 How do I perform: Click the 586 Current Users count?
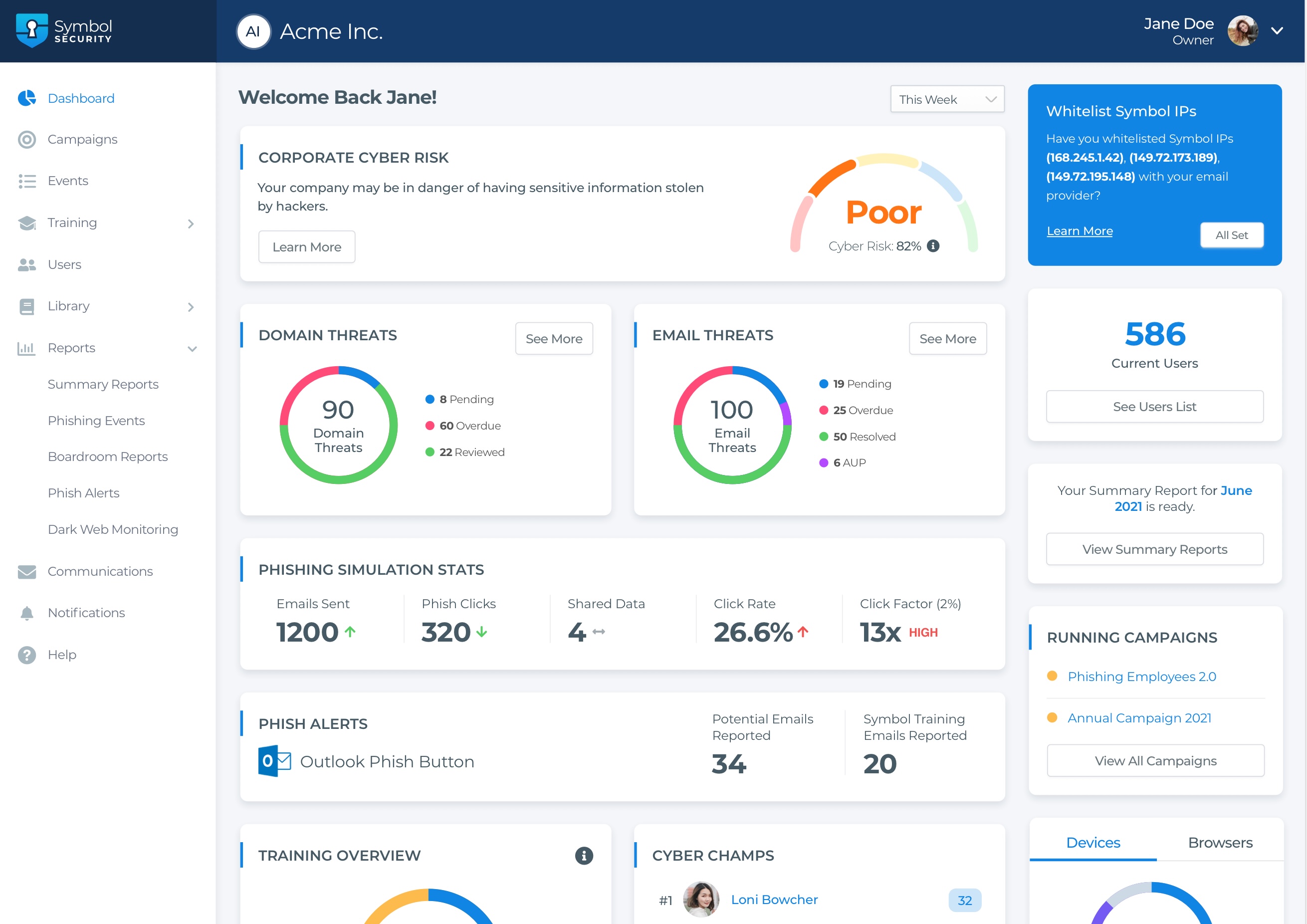1155,334
